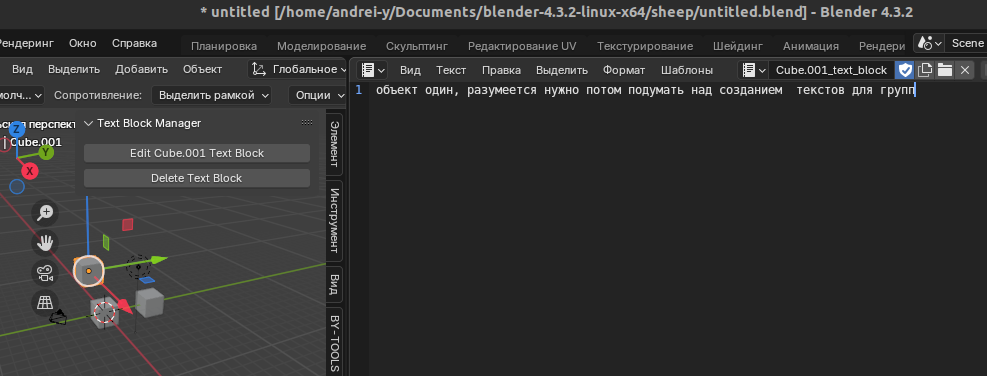Click the red plane transform gizmo handle
Image resolution: width=987 pixels, height=376 pixels.
click(128, 224)
